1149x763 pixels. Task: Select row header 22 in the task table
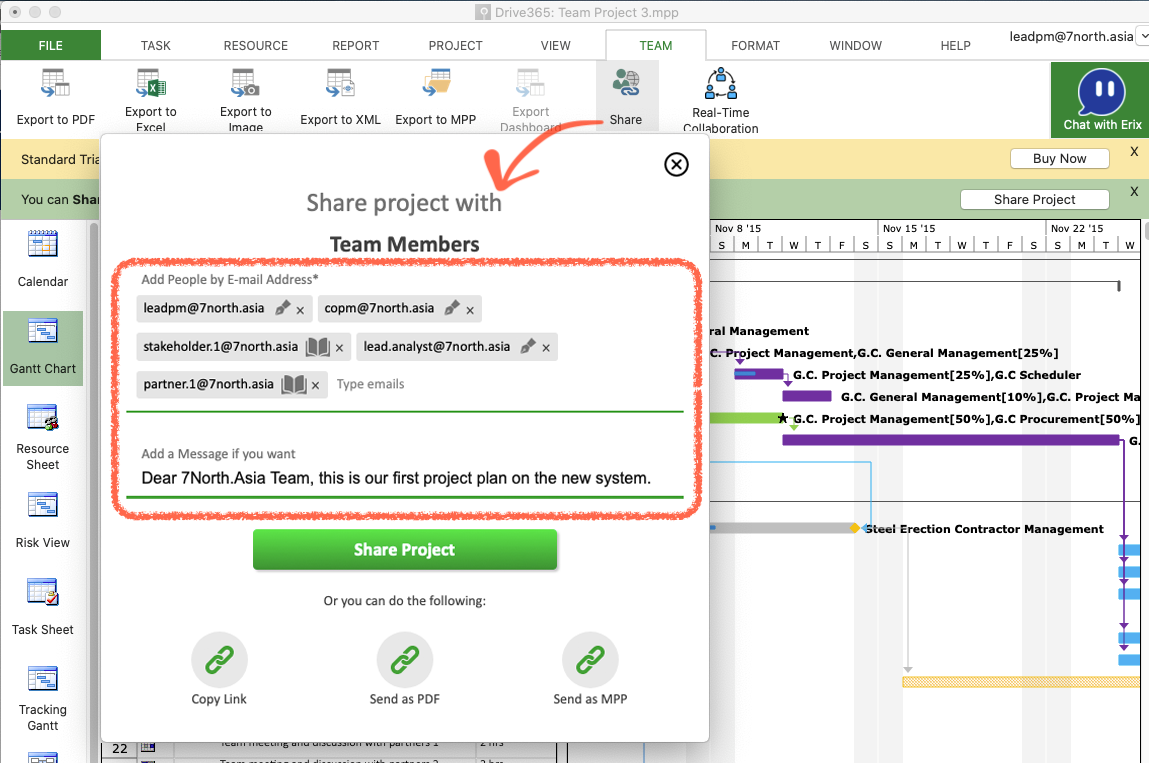click(x=120, y=748)
